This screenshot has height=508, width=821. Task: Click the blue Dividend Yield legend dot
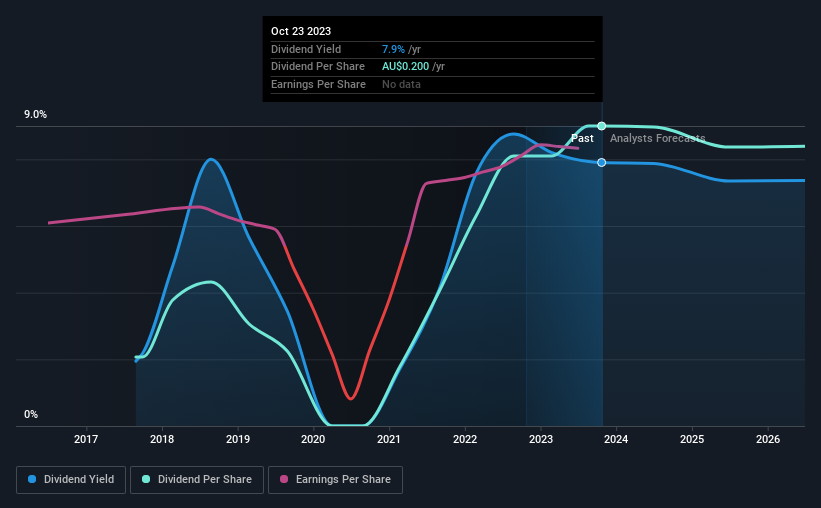coord(32,479)
